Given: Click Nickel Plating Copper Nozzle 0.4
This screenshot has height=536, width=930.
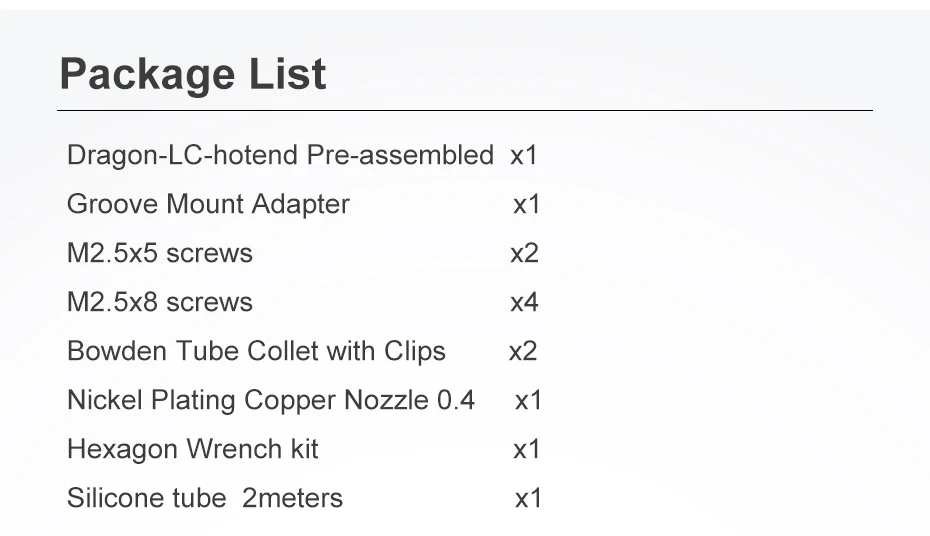Looking at the screenshot, I should (271, 400).
